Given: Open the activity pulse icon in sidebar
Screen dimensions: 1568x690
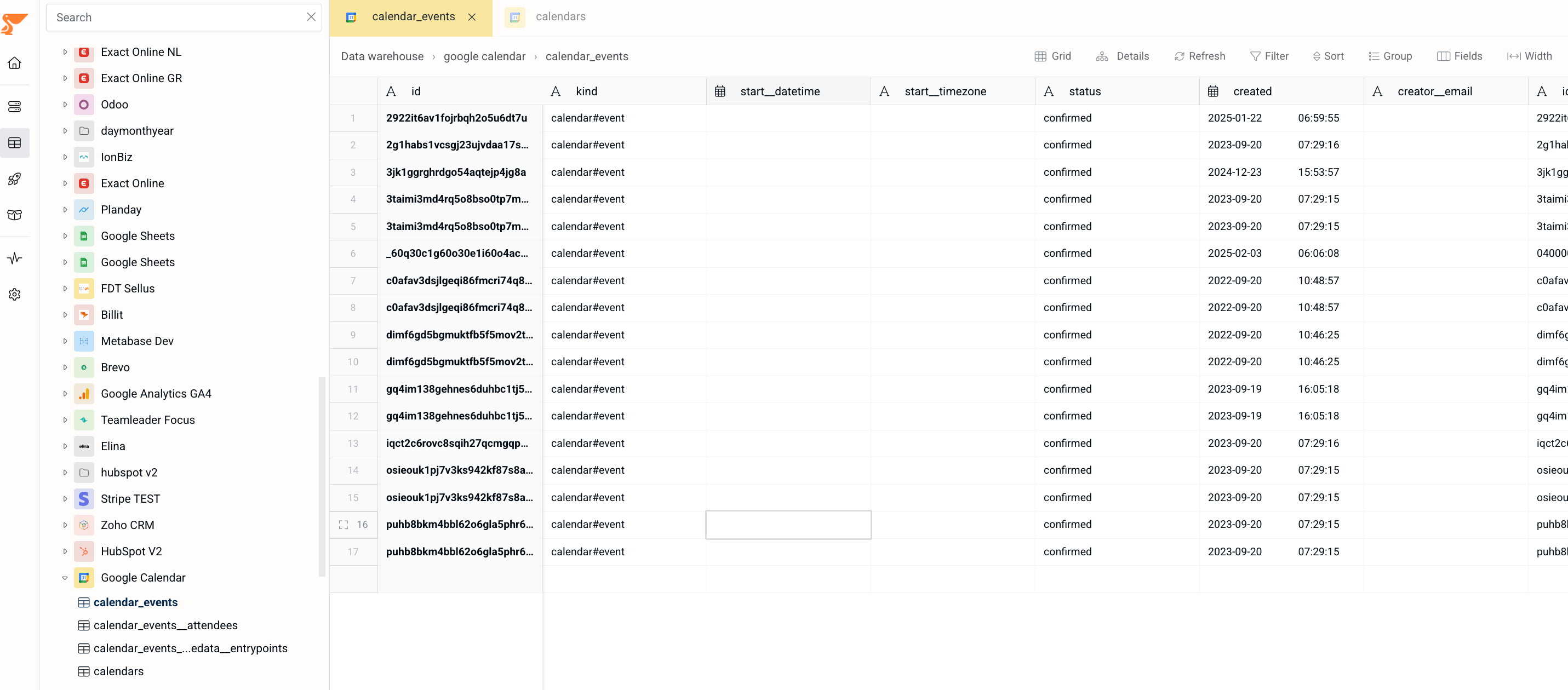Looking at the screenshot, I should tap(15, 258).
